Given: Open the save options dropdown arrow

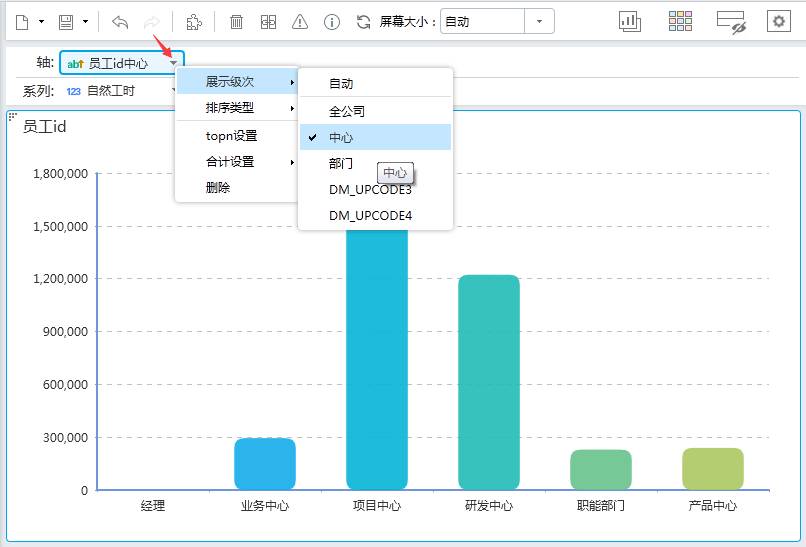Looking at the screenshot, I should (85, 22).
